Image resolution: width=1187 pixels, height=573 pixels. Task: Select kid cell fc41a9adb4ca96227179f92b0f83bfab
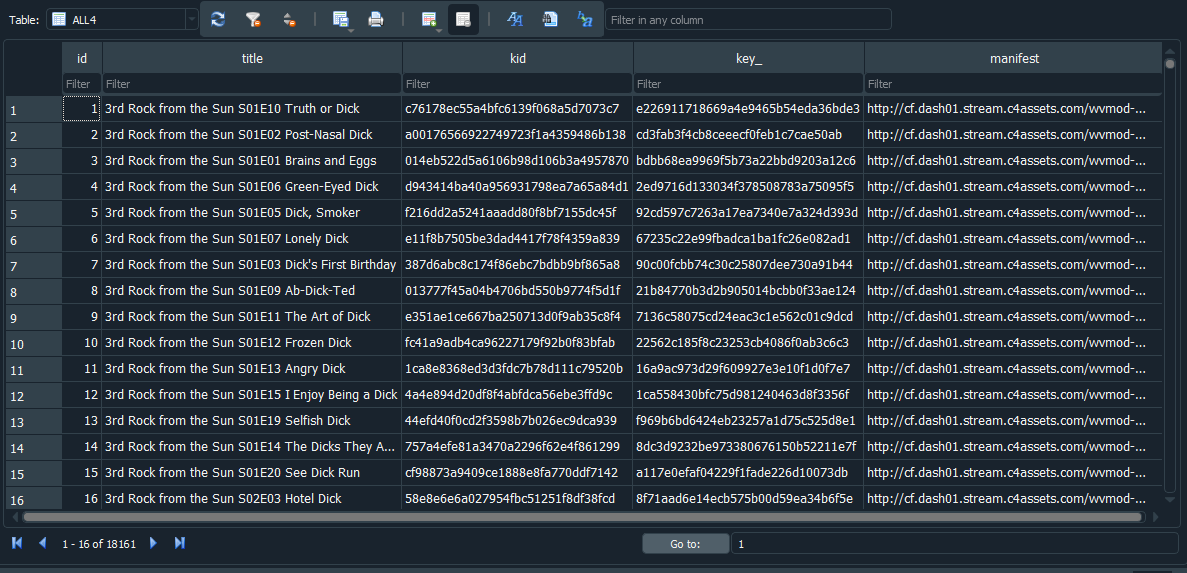click(x=518, y=342)
